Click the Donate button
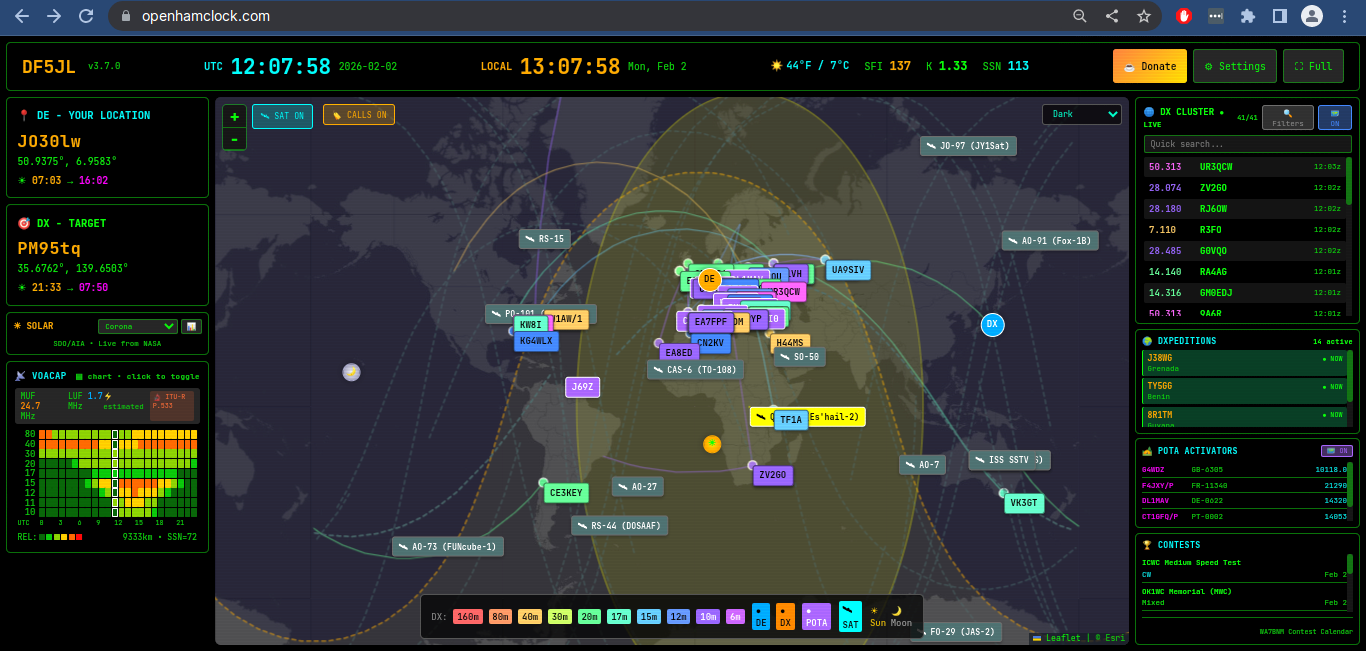This screenshot has height=651, width=1366. (1149, 66)
